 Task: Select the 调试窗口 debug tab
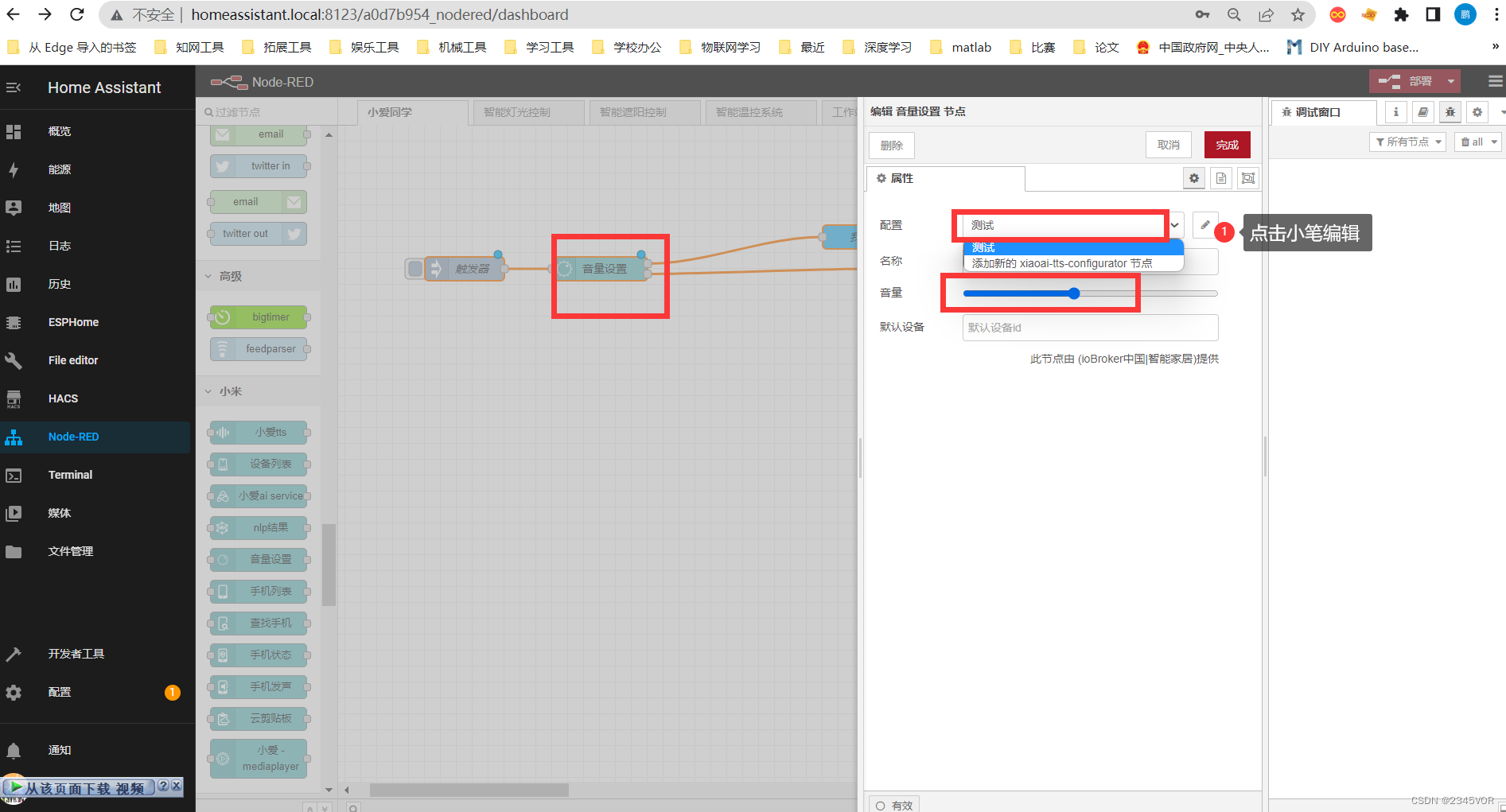[1324, 112]
